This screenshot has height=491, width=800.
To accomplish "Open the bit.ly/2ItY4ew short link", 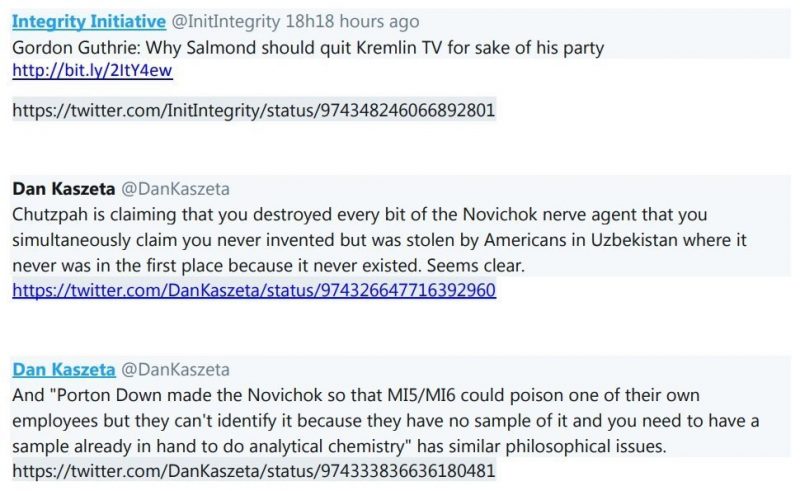I will click(x=71, y=71).
